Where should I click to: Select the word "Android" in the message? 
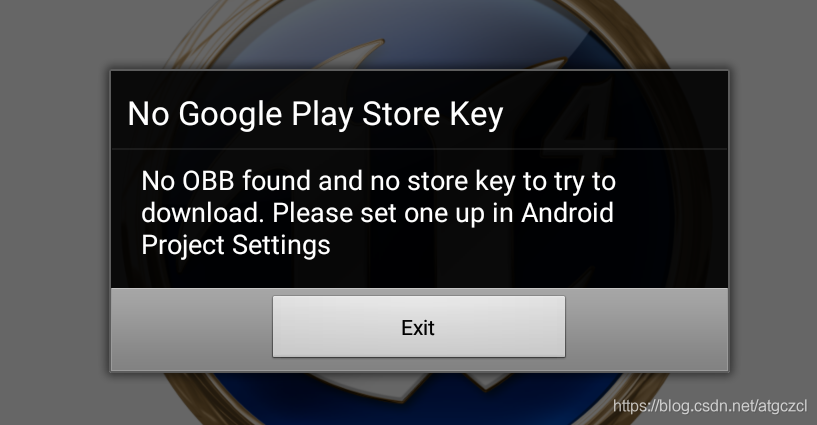(x=567, y=212)
